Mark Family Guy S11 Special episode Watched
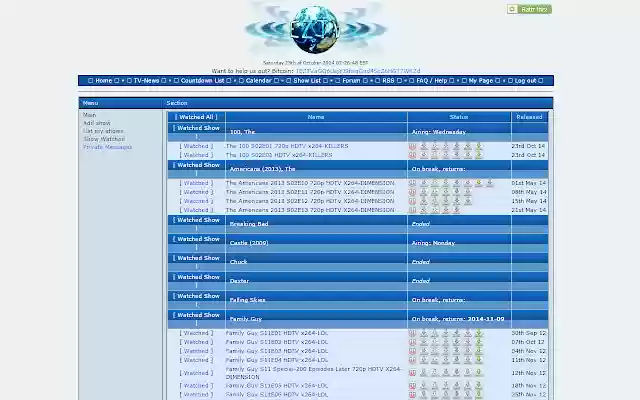 [x=196, y=373]
